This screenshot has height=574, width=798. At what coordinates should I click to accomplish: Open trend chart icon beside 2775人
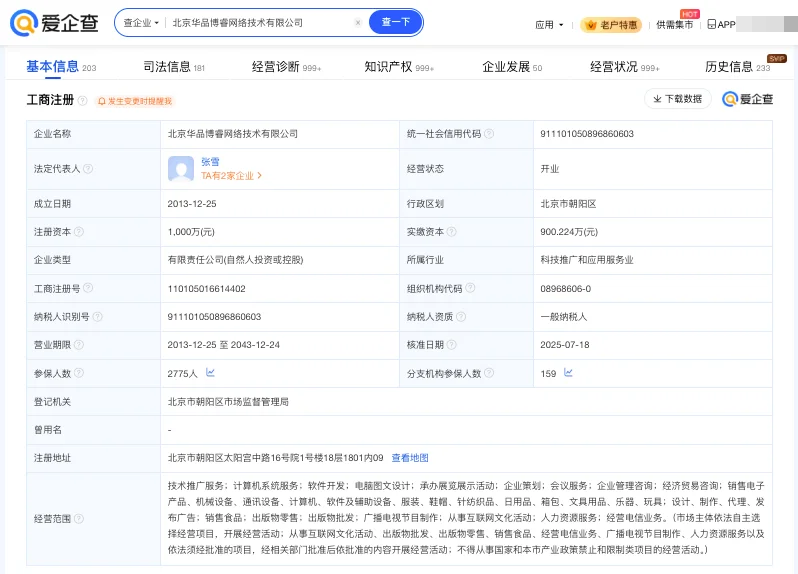click(210, 372)
